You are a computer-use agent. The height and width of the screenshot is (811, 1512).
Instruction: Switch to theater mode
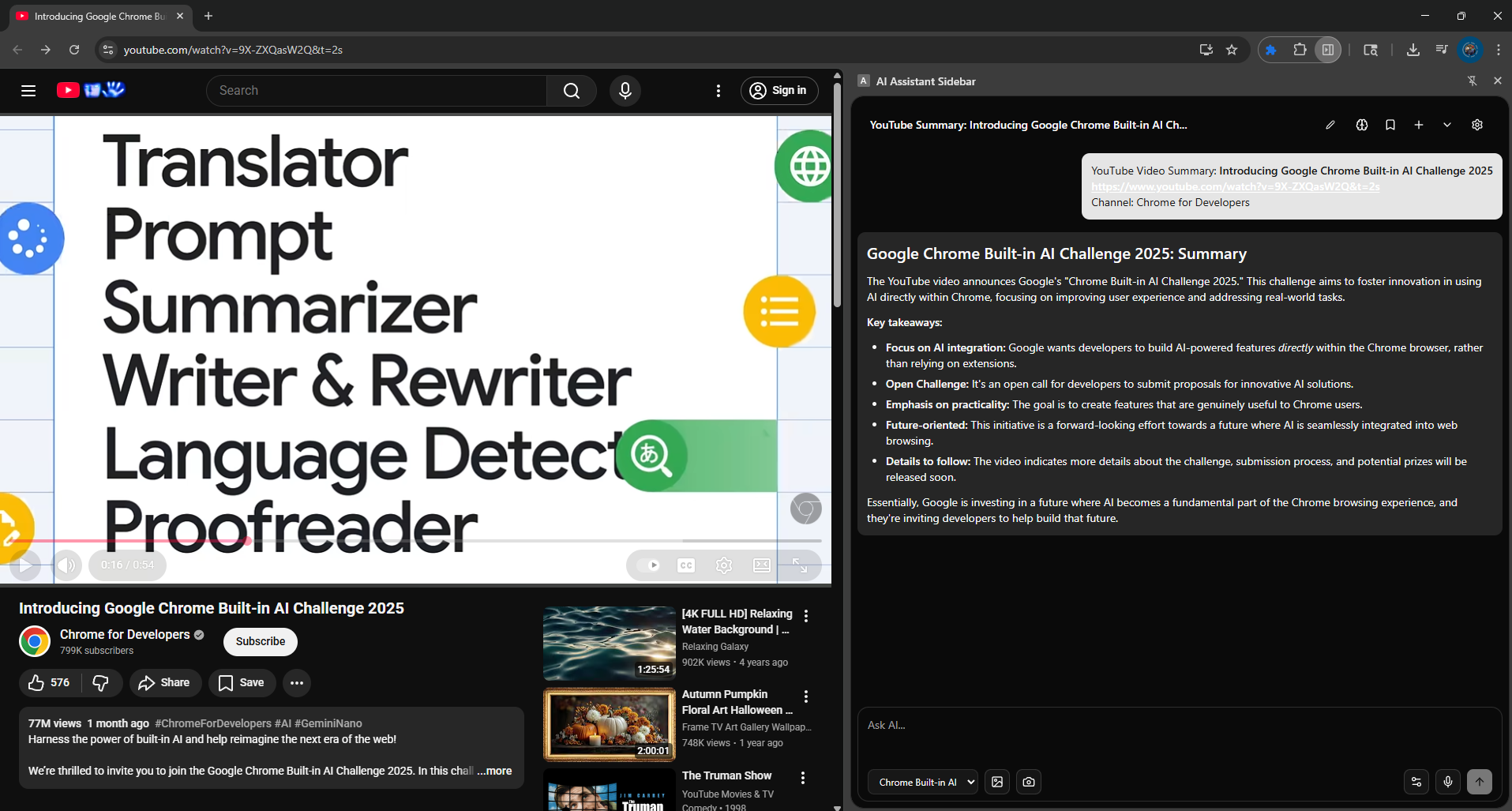762,565
